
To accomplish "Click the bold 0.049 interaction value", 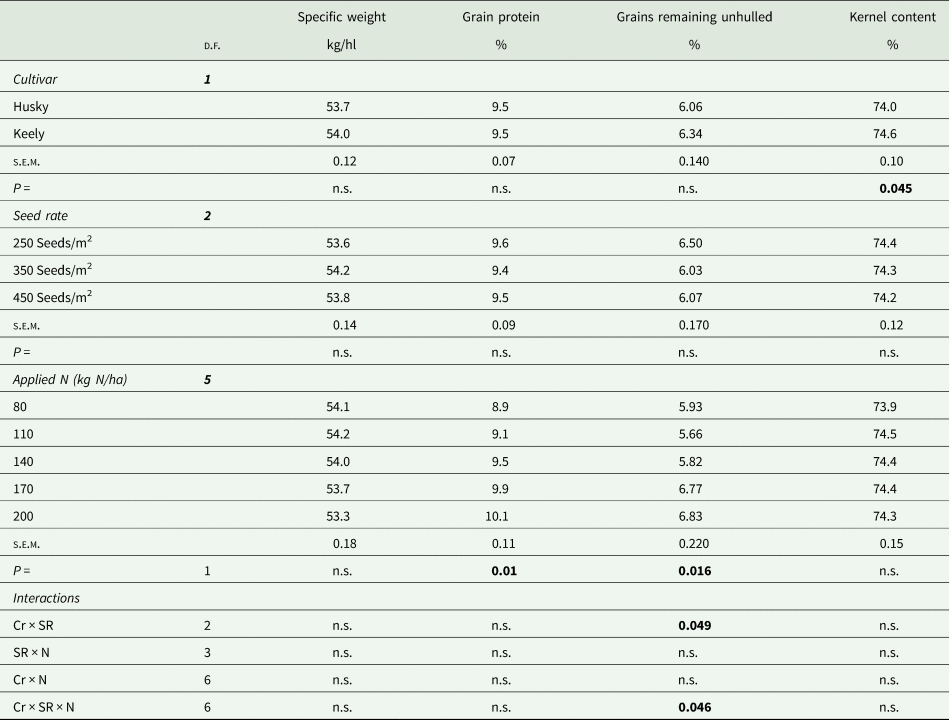I will tap(694, 626).
